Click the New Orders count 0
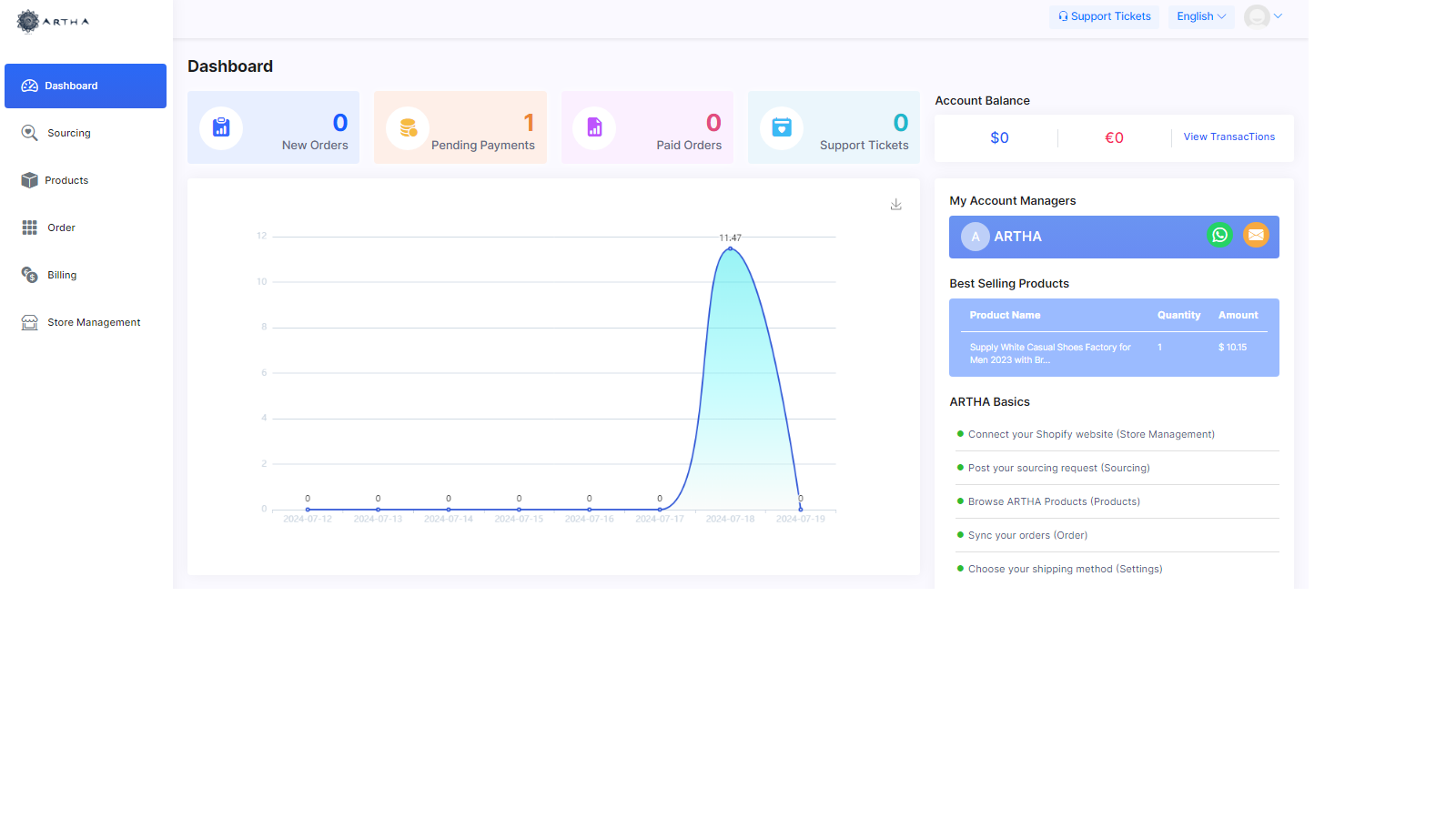 tap(340, 123)
